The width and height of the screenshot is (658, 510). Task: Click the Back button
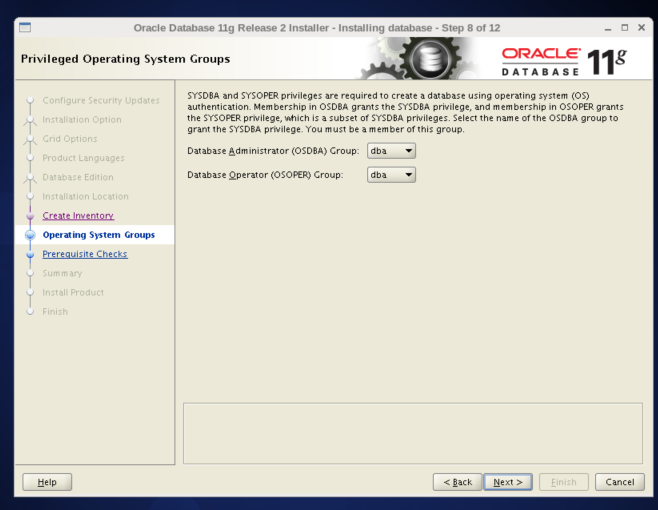coord(456,482)
